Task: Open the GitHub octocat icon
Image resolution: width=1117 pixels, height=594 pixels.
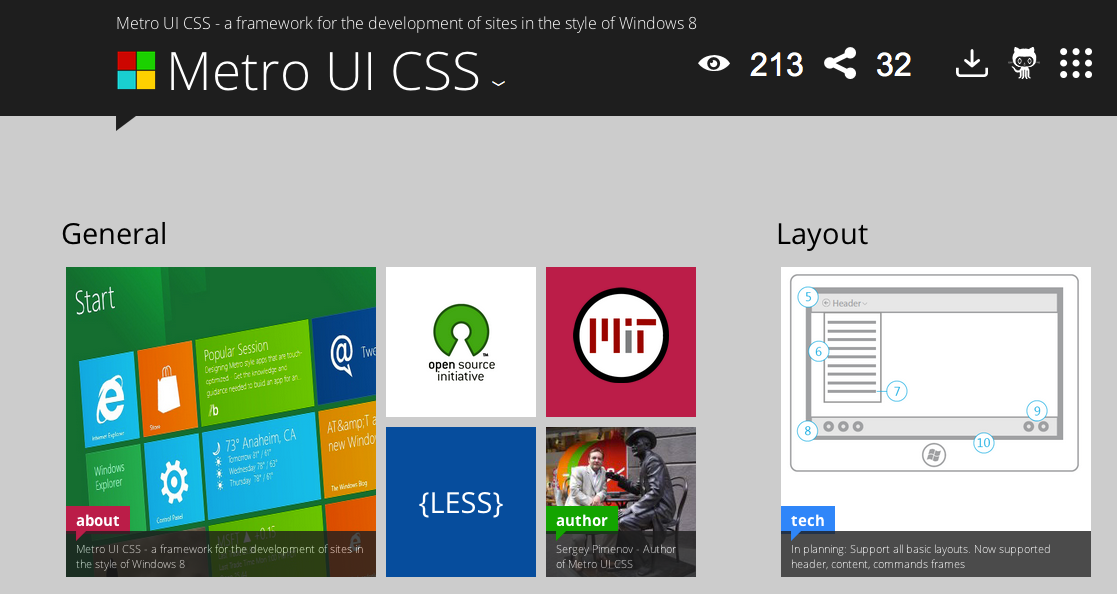Action: pos(1023,64)
